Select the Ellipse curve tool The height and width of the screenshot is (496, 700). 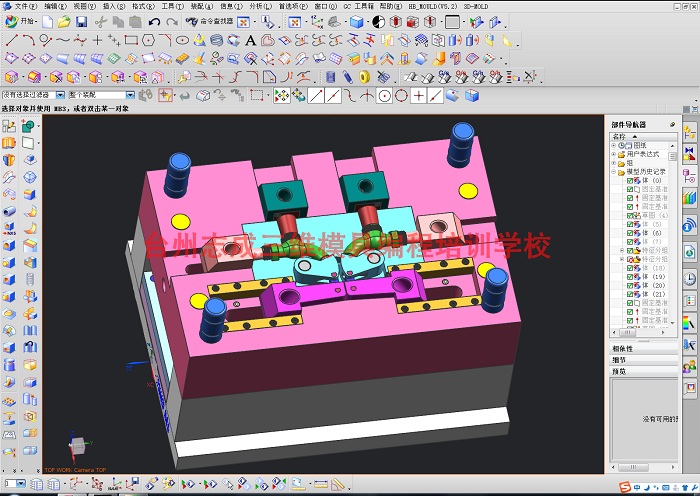pyautogui.click(x=182, y=41)
